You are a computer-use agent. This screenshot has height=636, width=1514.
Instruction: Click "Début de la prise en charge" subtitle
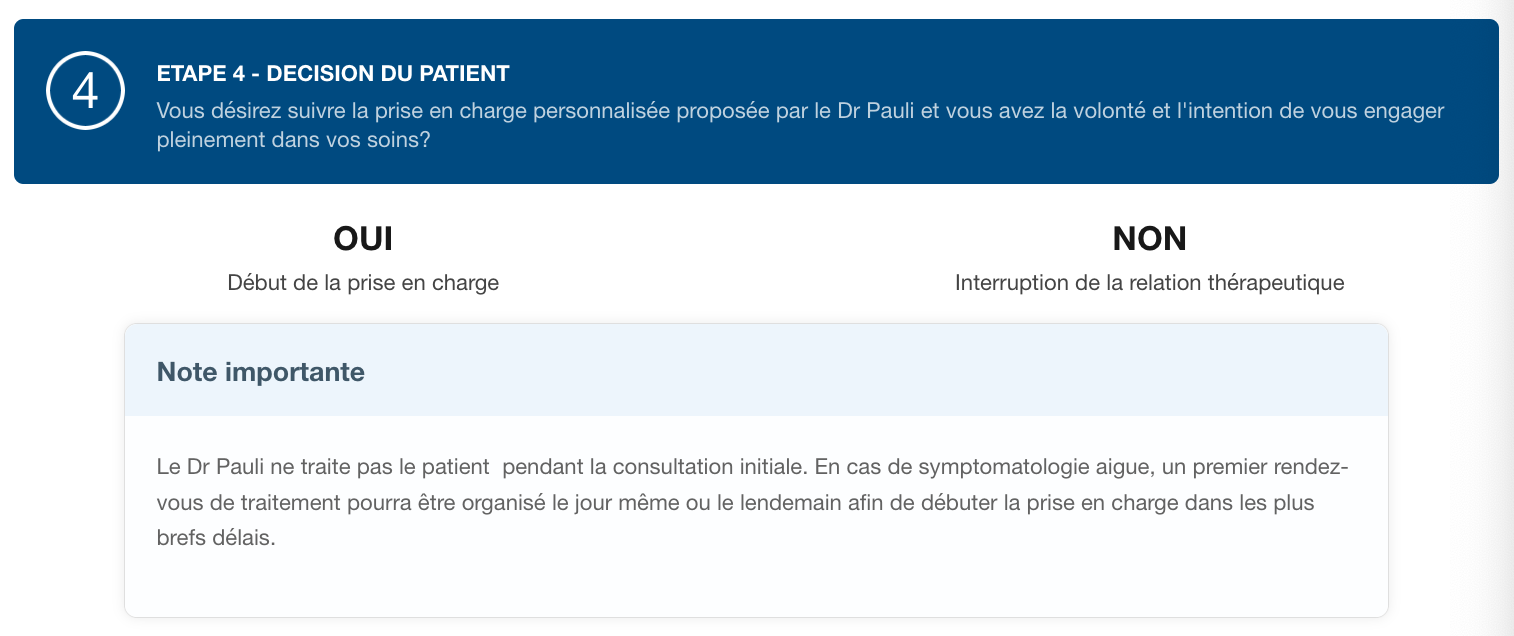[363, 283]
